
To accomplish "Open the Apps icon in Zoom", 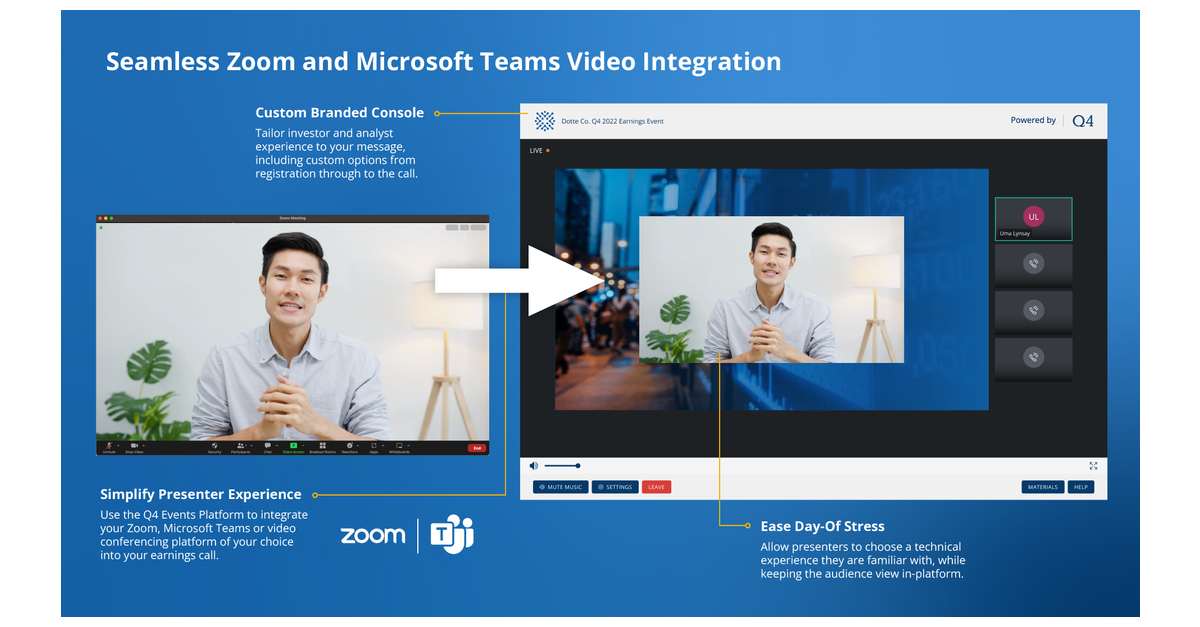I will pyautogui.click(x=373, y=445).
